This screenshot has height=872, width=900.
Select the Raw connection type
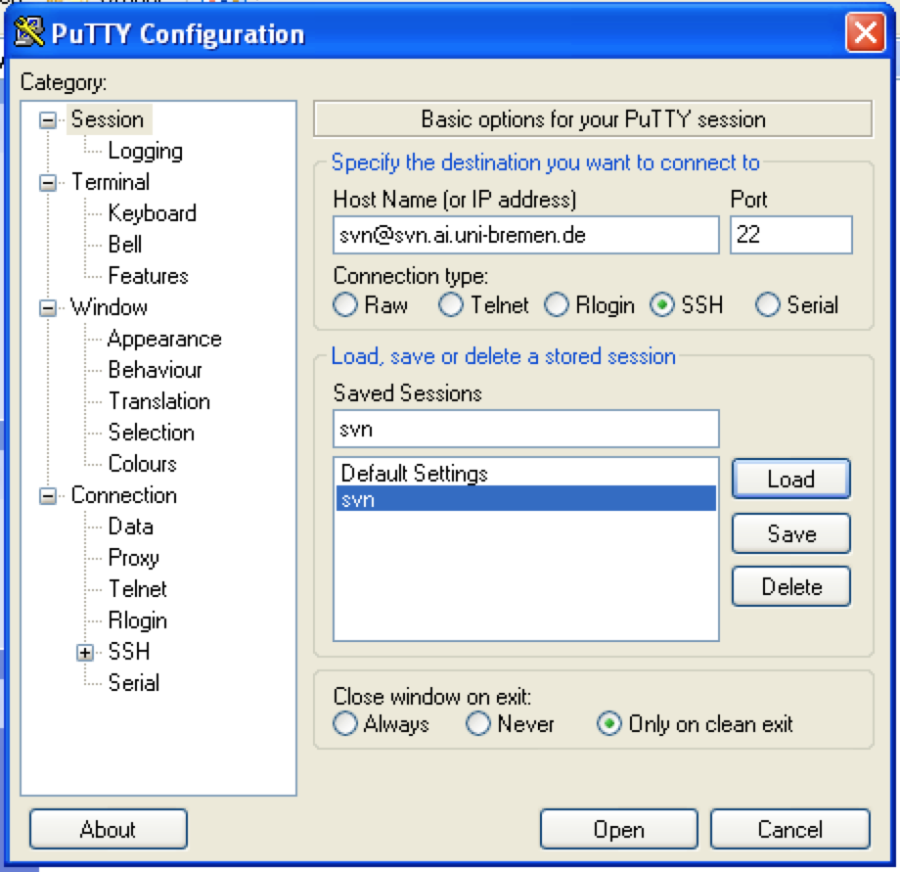pyautogui.click(x=345, y=305)
